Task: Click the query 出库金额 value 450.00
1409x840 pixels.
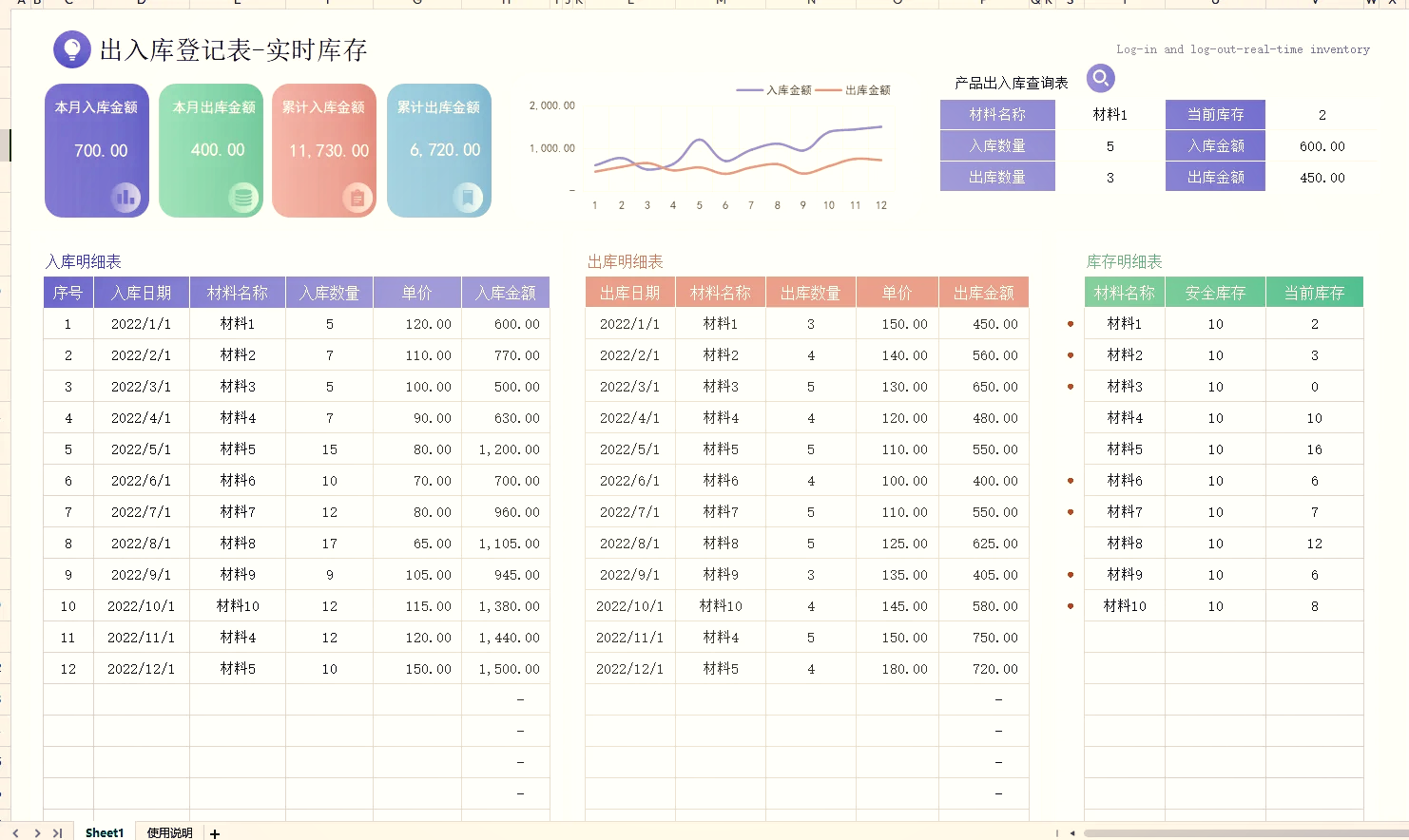Action: point(1322,178)
